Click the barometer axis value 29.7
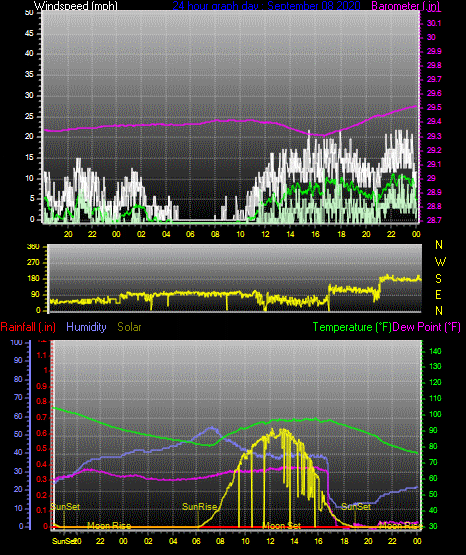This screenshot has width=466, height=555. coord(434,79)
